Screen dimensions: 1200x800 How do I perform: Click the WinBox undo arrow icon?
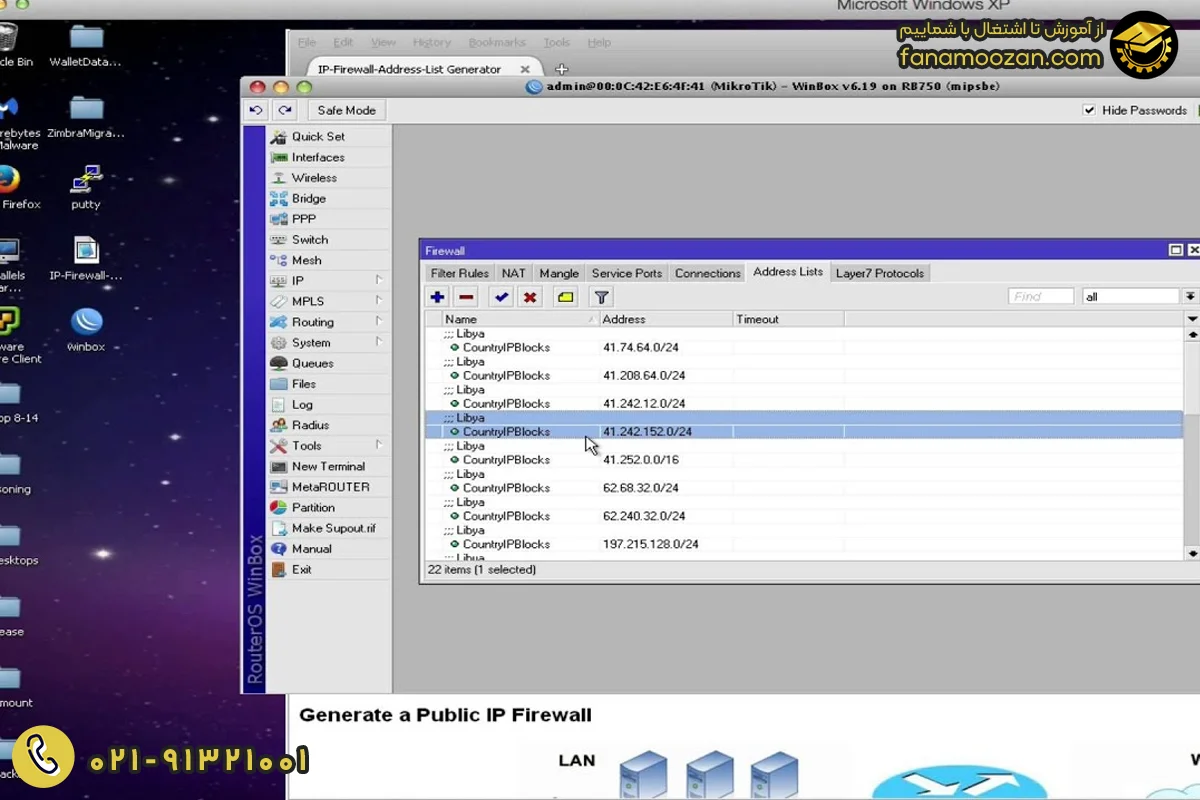click(x=257, y=110)
